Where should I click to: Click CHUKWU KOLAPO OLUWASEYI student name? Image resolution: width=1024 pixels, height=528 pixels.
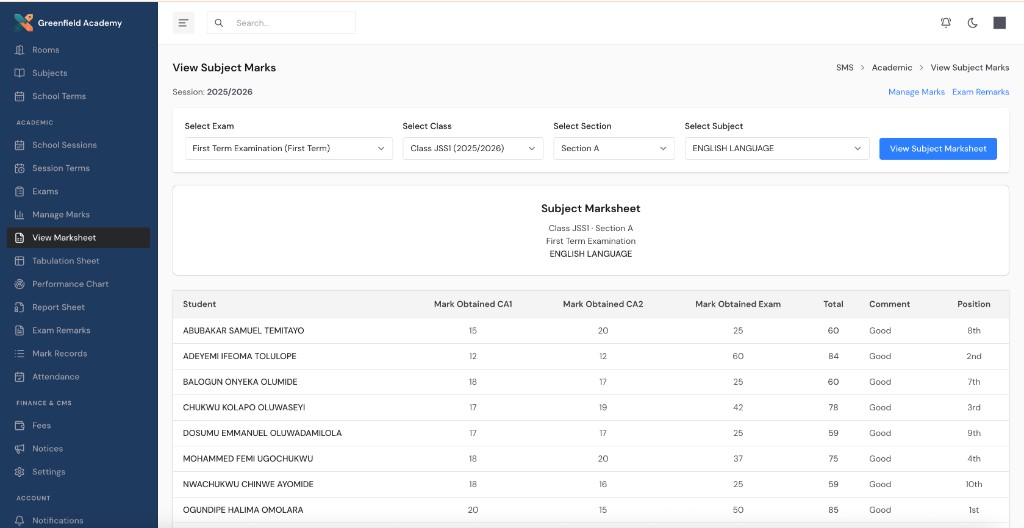point(244,407)
